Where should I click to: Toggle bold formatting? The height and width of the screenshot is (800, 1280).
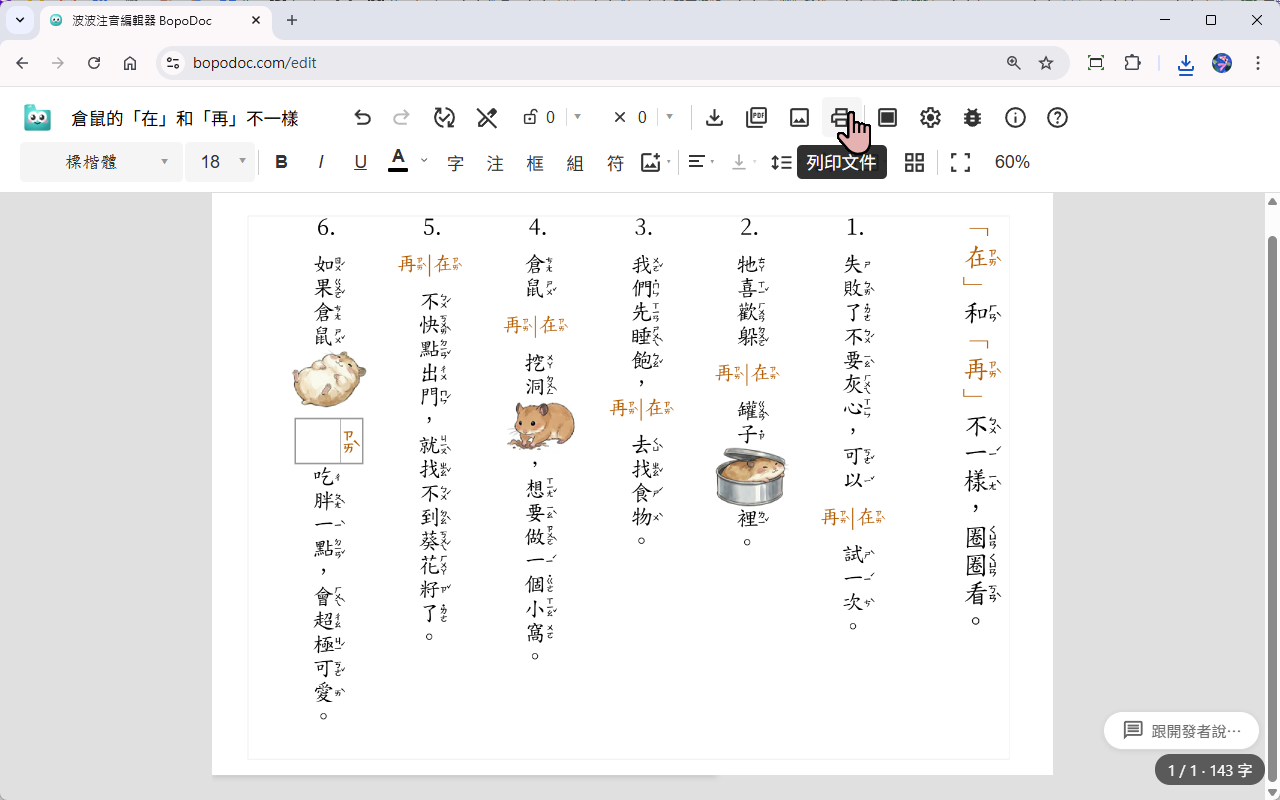click(281, 162)
